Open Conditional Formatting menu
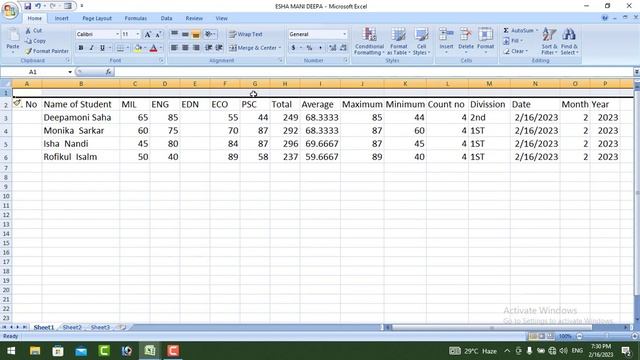 (369, 41)
